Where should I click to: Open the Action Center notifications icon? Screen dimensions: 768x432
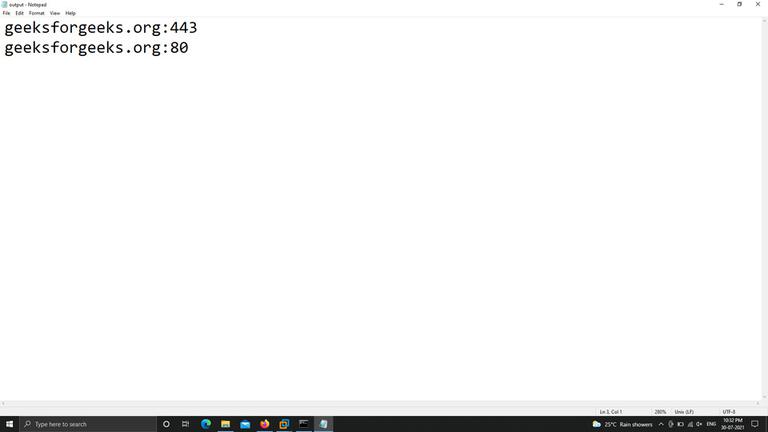point(755,424)
